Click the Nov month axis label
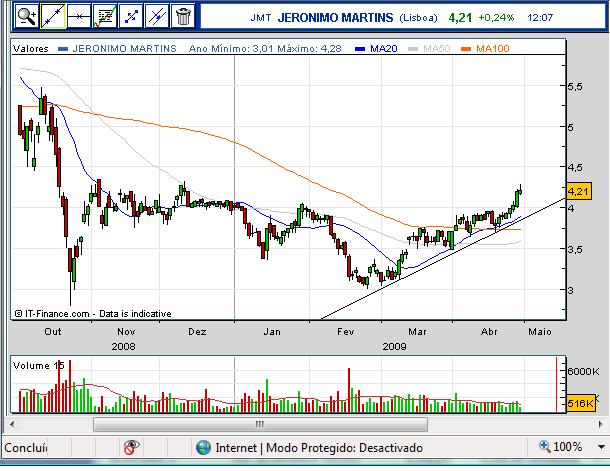This screenshot has height=471, width=610. point(126,332)
